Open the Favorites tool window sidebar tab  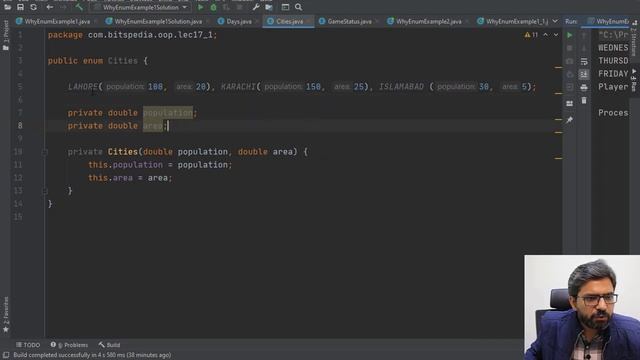5,314
